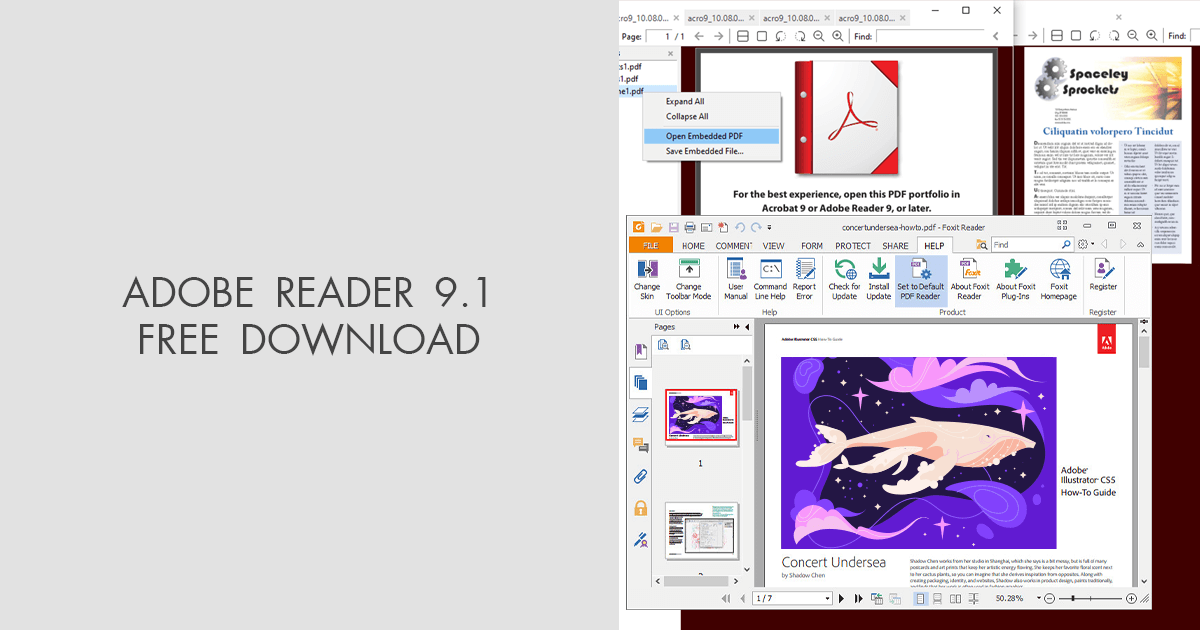Open the Attachments panel
1200x630 pixels.
tap(641, 477)
